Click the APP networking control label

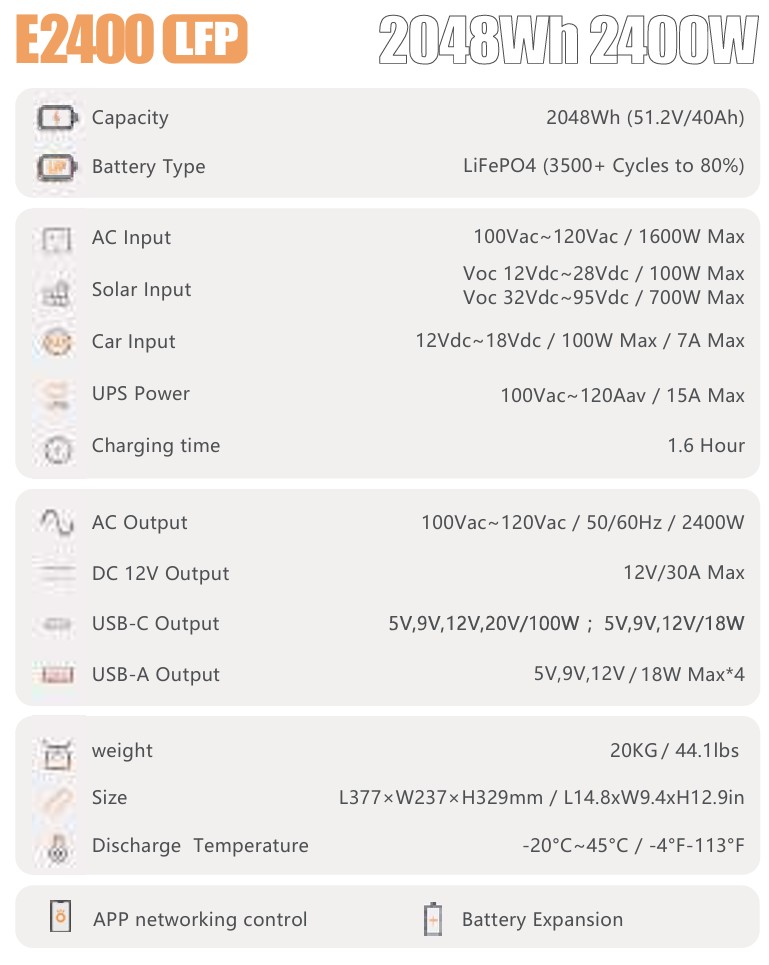click(200, 920)
